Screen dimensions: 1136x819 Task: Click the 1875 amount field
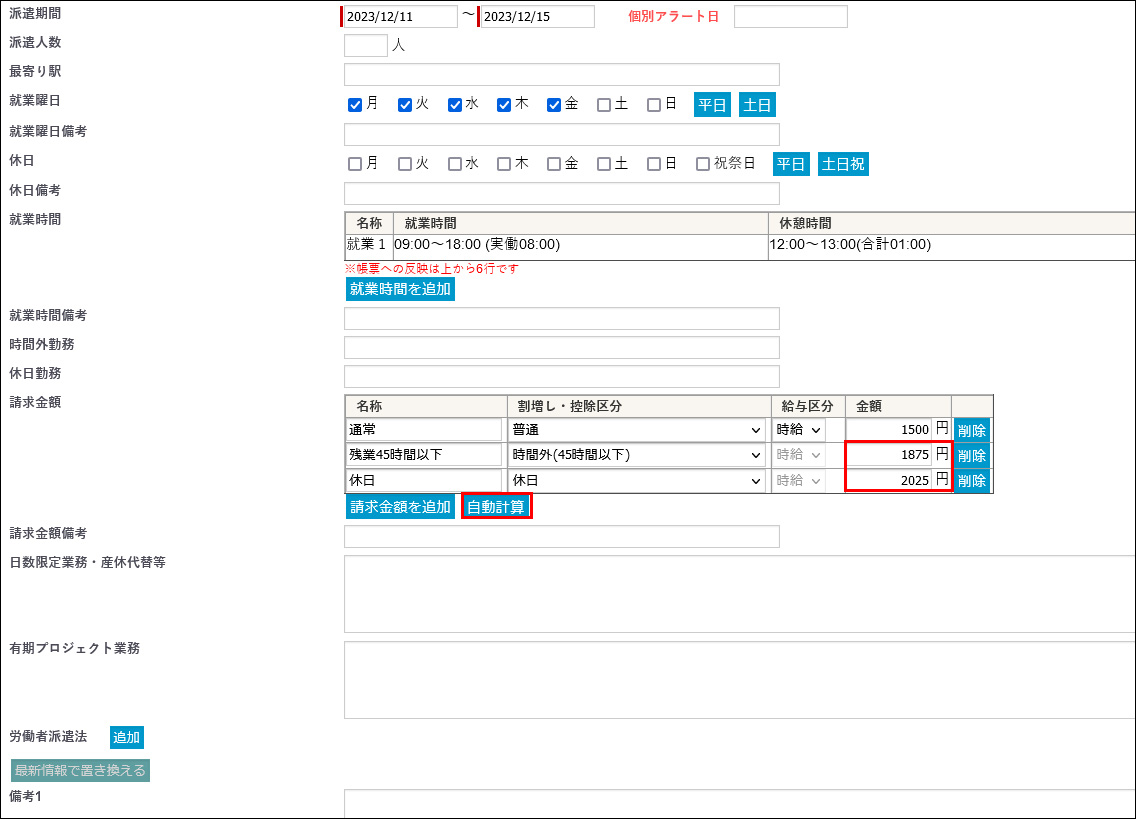889,455
